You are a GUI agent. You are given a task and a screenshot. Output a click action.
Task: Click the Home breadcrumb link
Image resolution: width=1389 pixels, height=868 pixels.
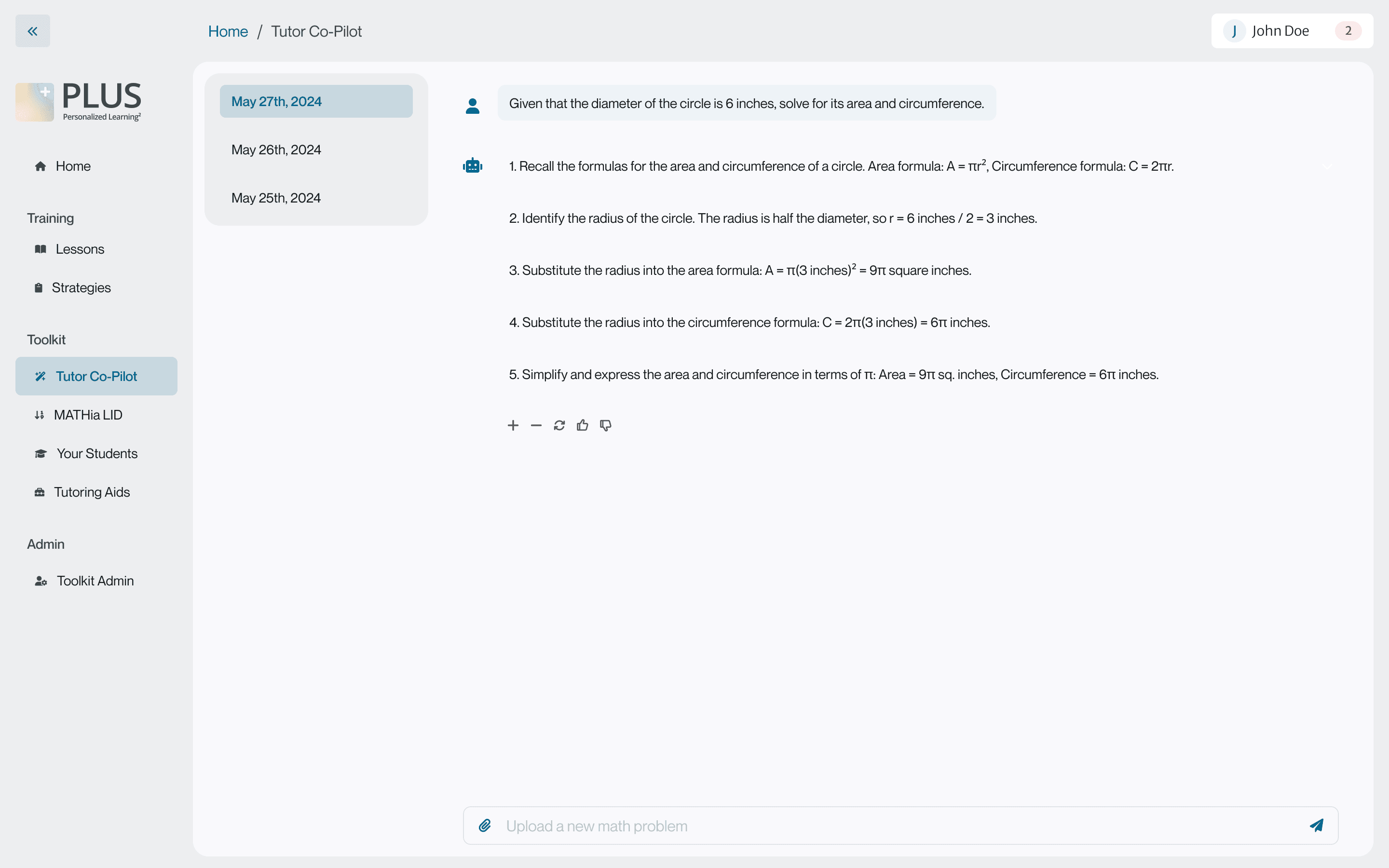(x=228, y=31)
